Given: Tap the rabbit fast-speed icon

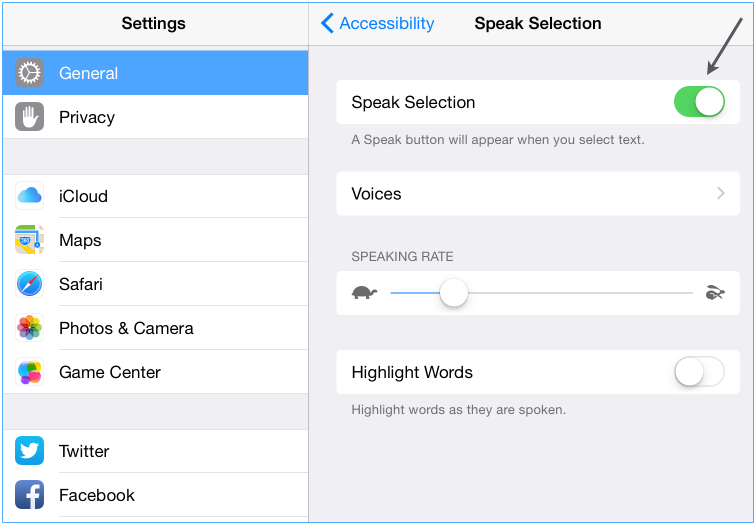Looking at the screenshot, I should [715, 293].
